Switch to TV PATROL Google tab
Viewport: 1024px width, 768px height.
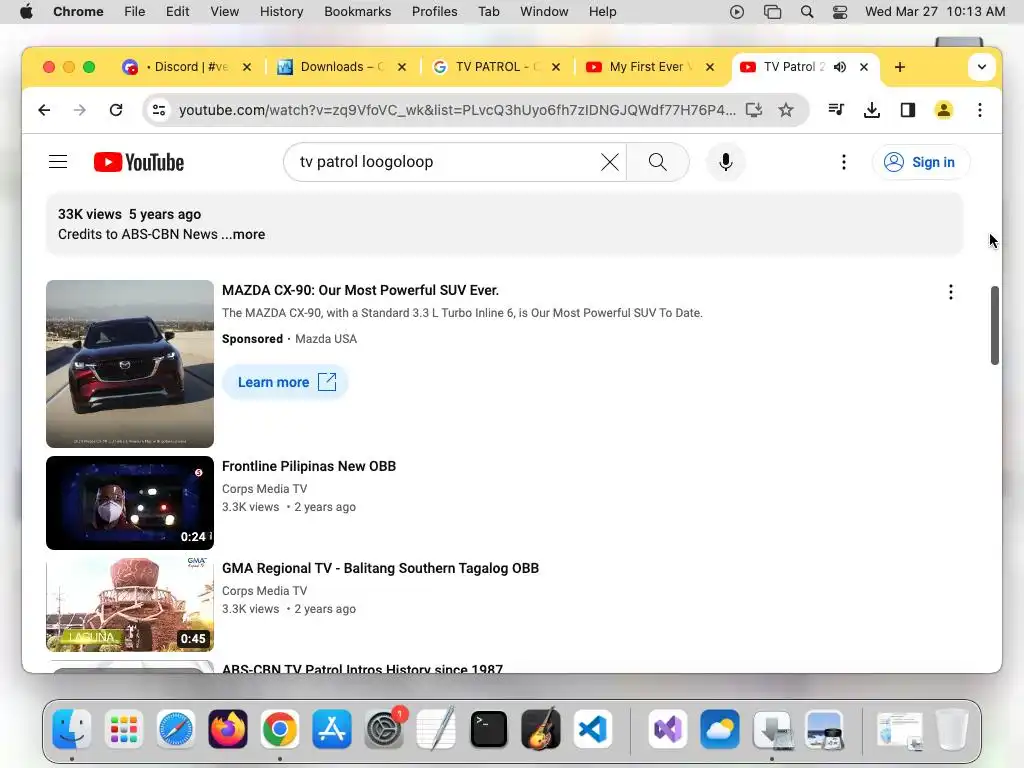point(496,67)
